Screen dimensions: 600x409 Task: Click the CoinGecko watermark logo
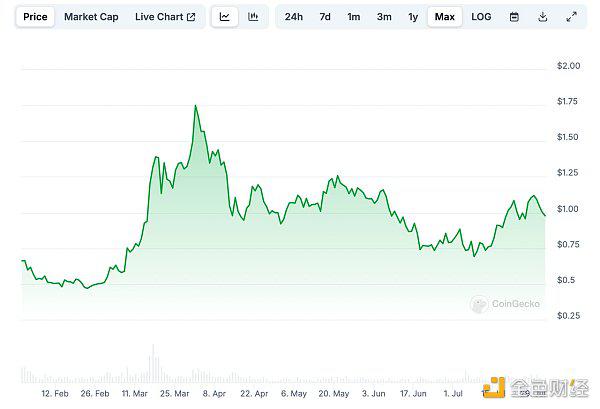(x=506, y=305)
